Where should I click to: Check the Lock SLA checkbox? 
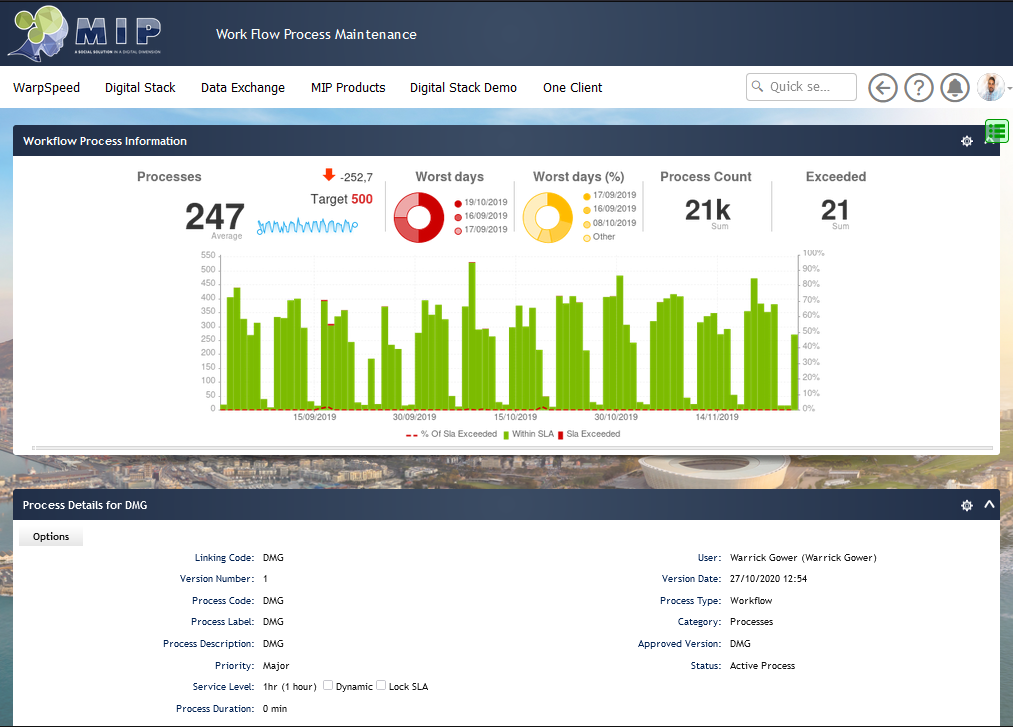[x=381, y=686]
